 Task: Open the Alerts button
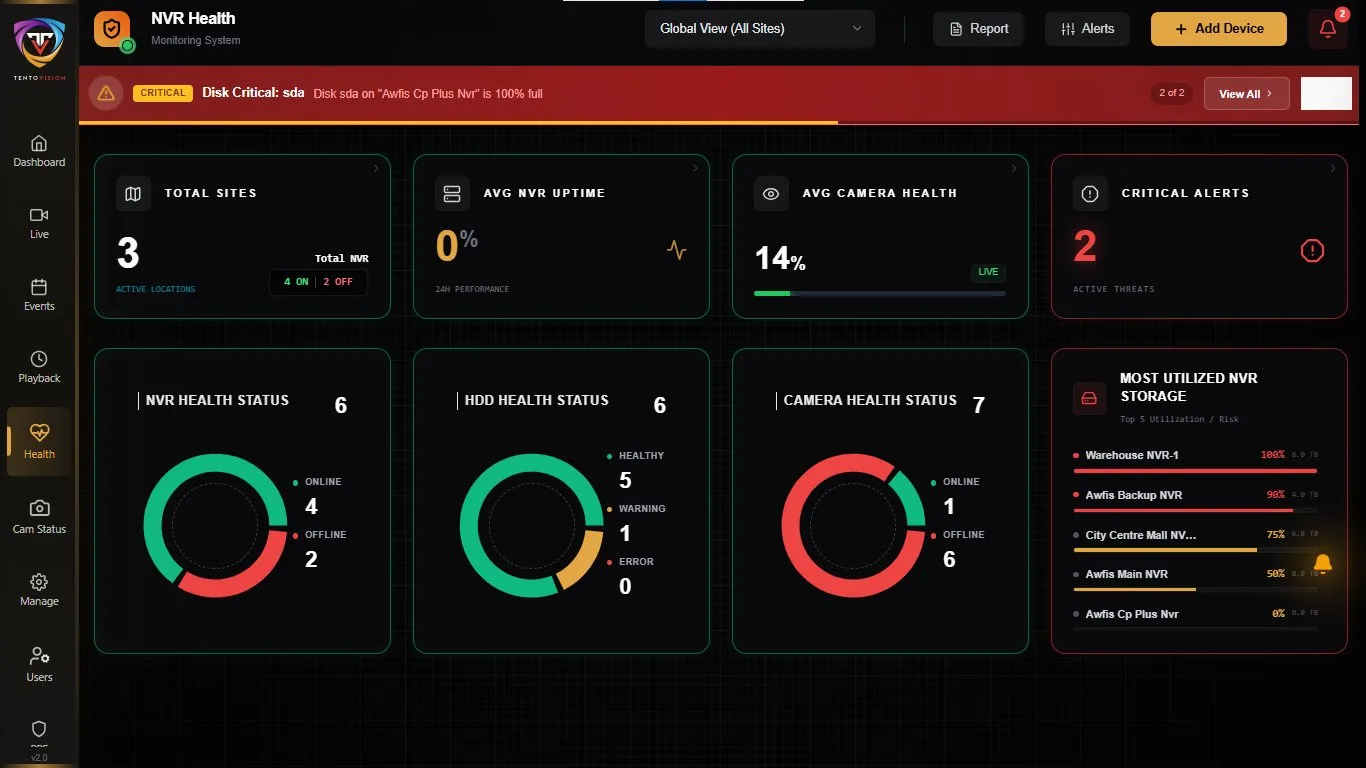coord(1087,29)
